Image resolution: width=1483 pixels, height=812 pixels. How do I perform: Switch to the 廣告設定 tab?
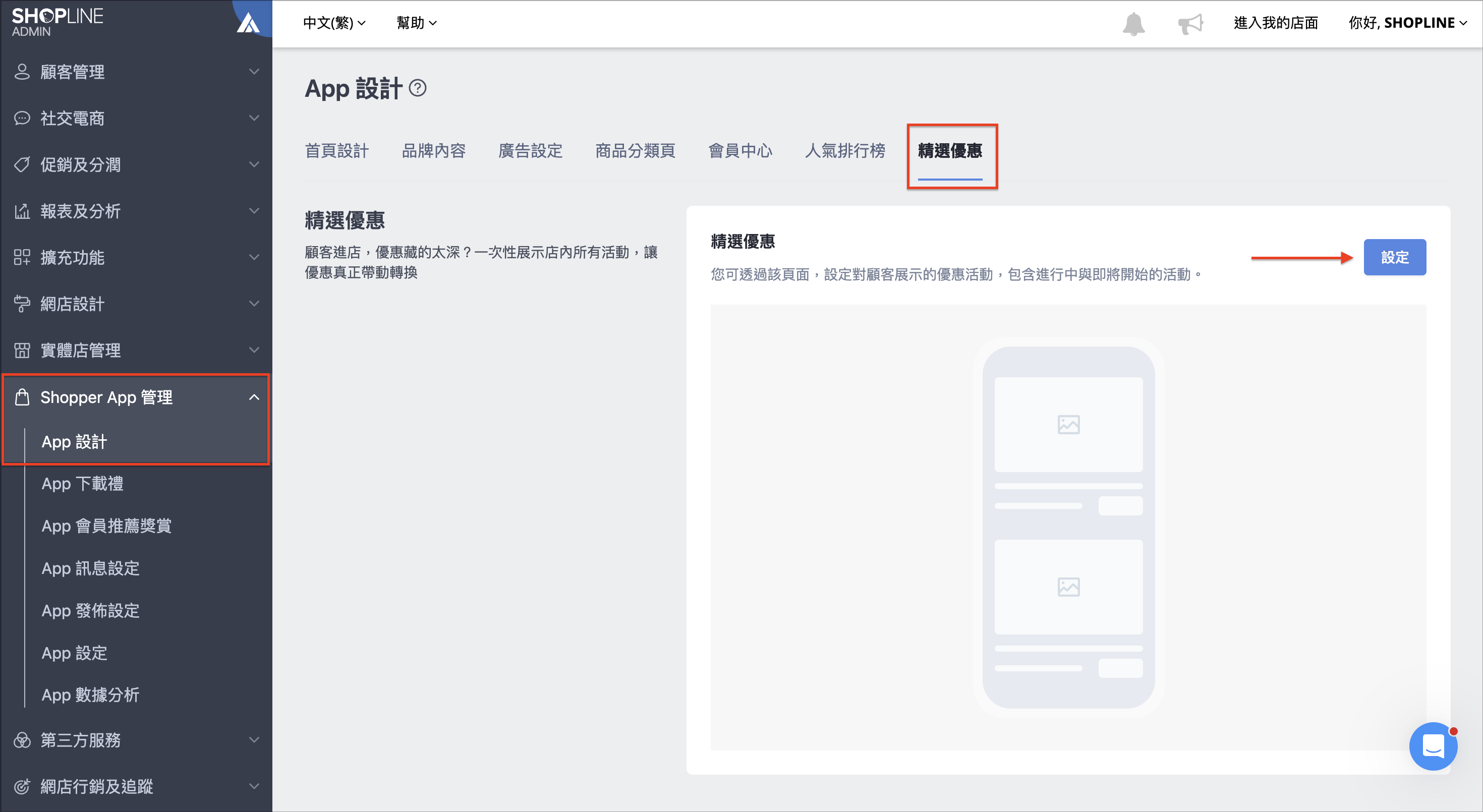[x=530, y=151]
